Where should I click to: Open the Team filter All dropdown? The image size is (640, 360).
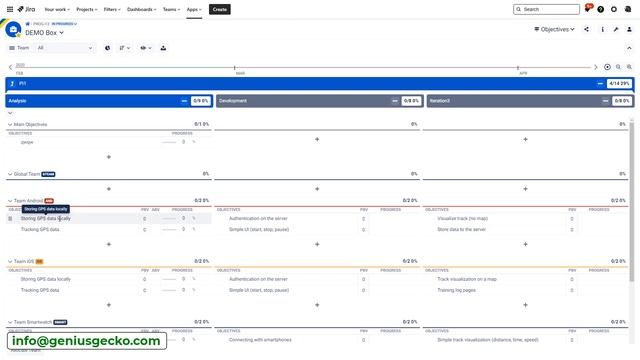coord(65,48)
